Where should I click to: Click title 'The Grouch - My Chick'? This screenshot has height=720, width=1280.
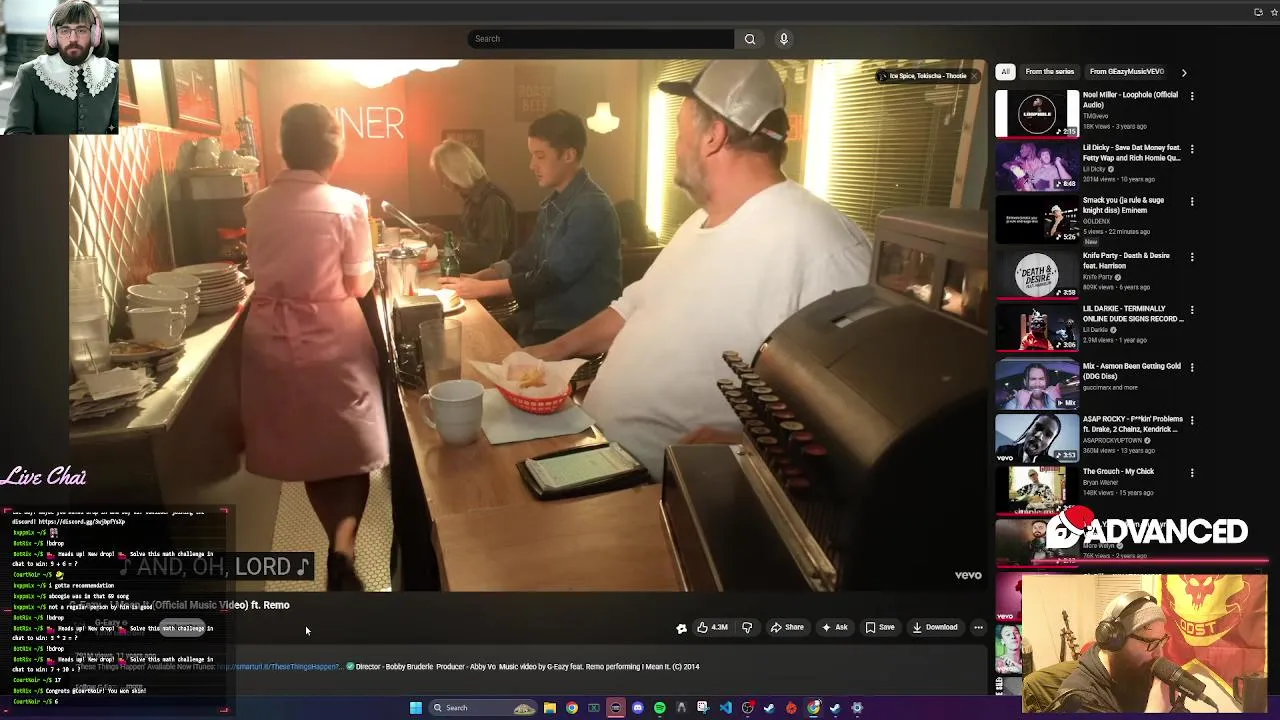coord(1118,471)
